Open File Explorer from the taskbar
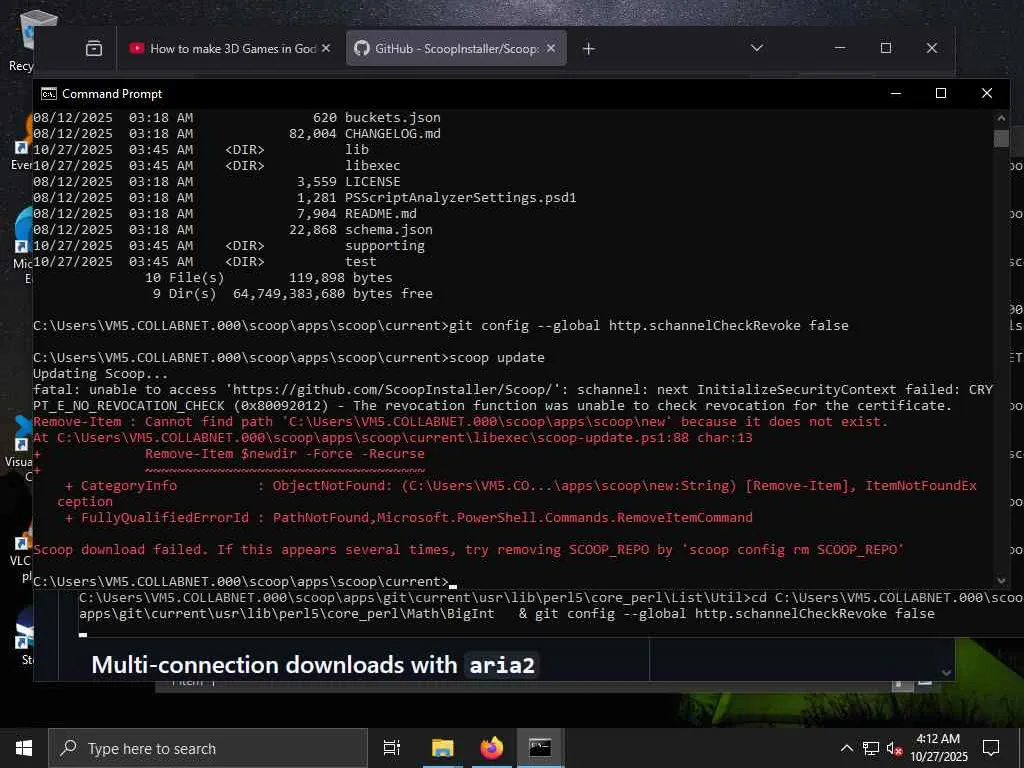The height and width of the screenshot is (768, 1024). 442,748
